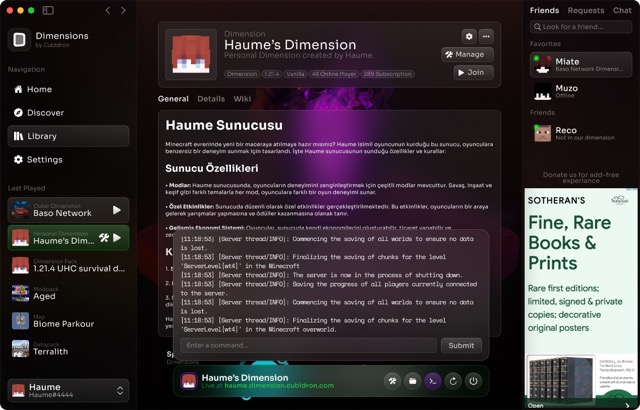
Task: Click the Haume Sunucusu heading
Action: [x=224, y=125]
